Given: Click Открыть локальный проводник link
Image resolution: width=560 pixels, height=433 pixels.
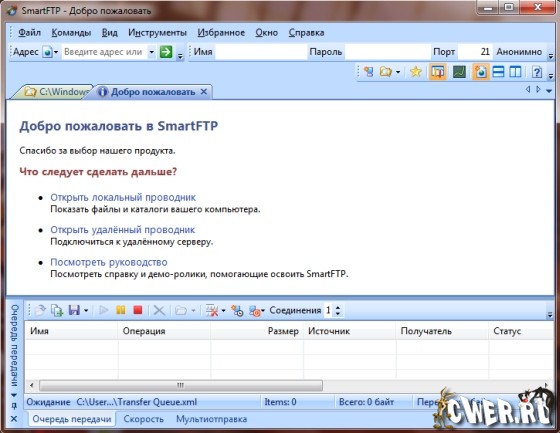Looking at the screenshot, I should click(x=123, y=197).
